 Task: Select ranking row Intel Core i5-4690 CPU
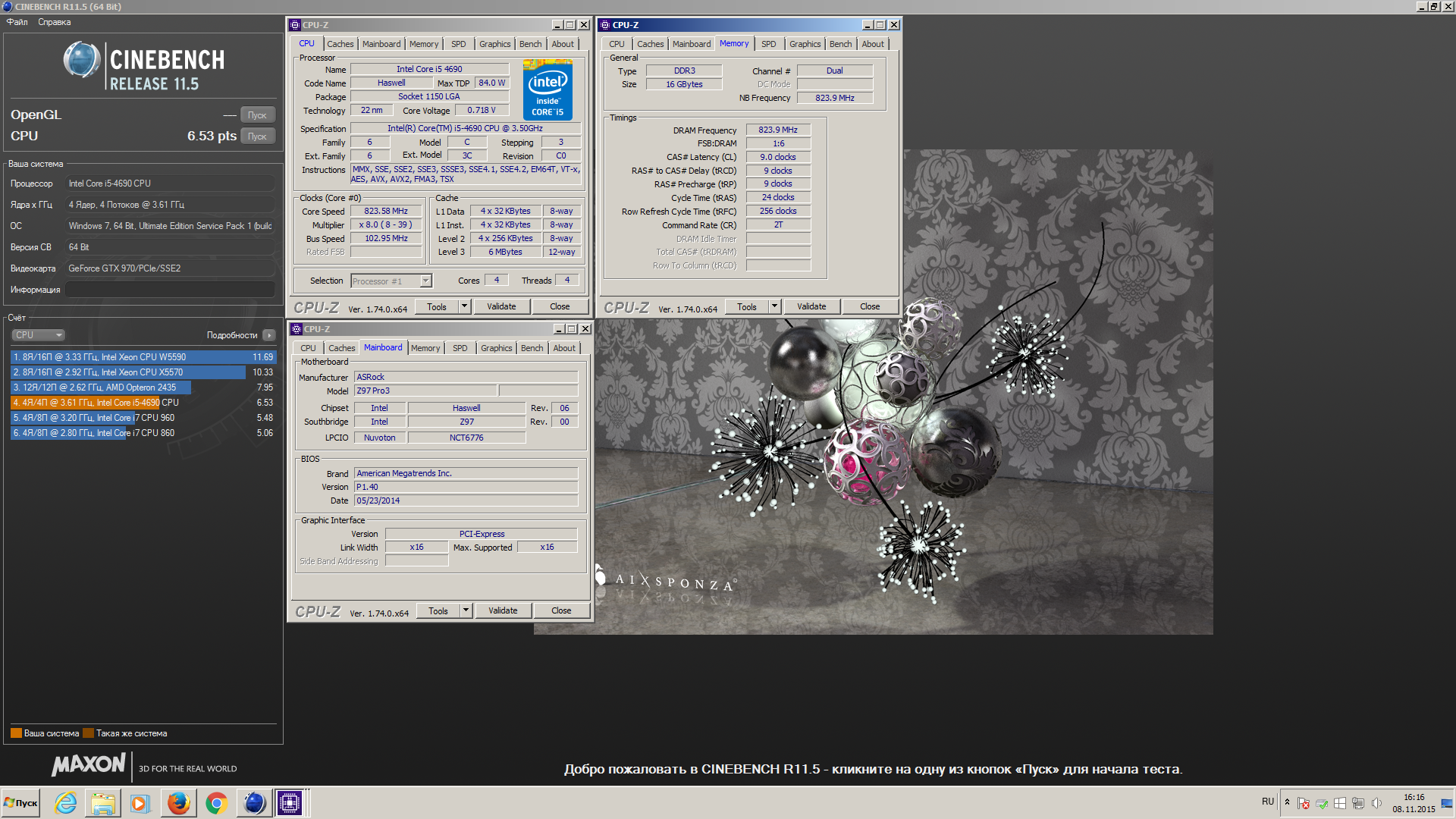tap(143, 403)
